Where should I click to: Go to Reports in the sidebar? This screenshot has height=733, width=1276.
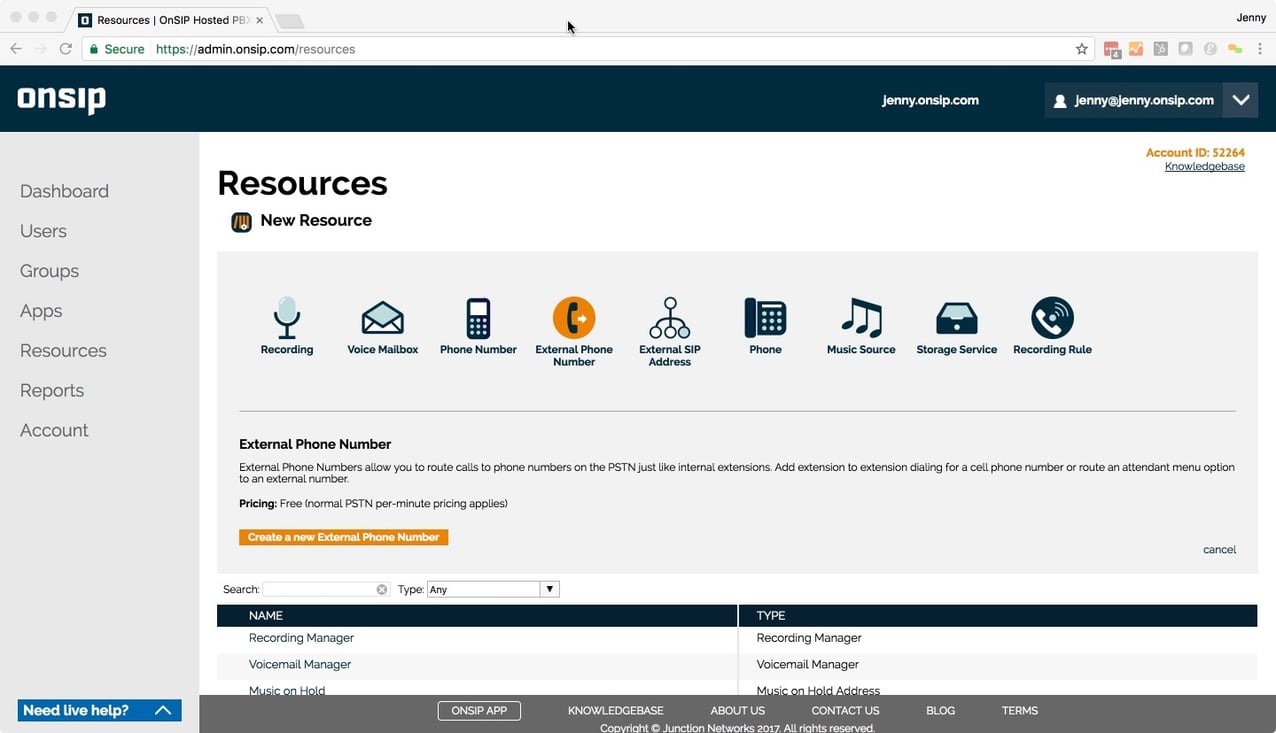pos(52,391)
